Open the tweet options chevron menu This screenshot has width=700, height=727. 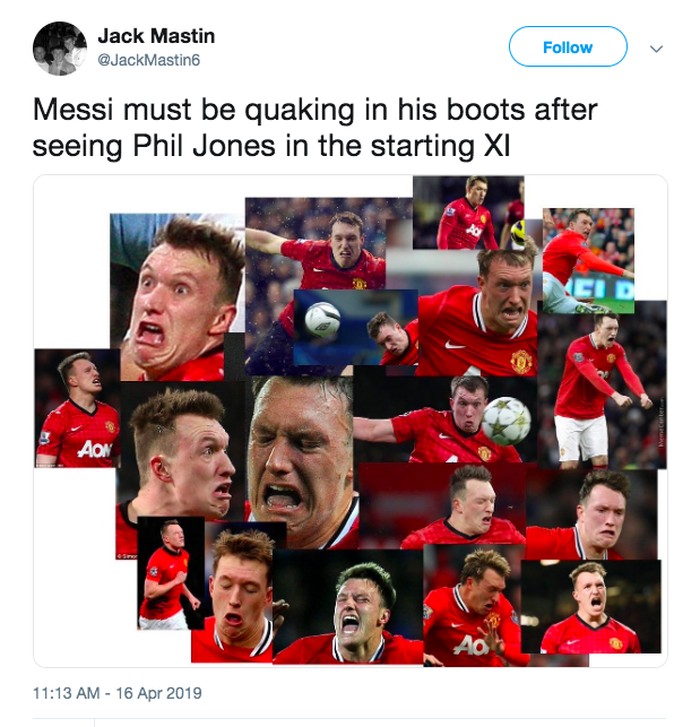pos(656,48)
